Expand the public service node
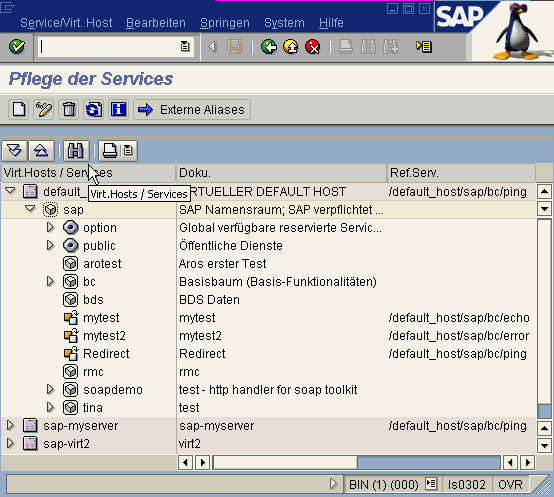554x497 pixels. pos(51,245)
